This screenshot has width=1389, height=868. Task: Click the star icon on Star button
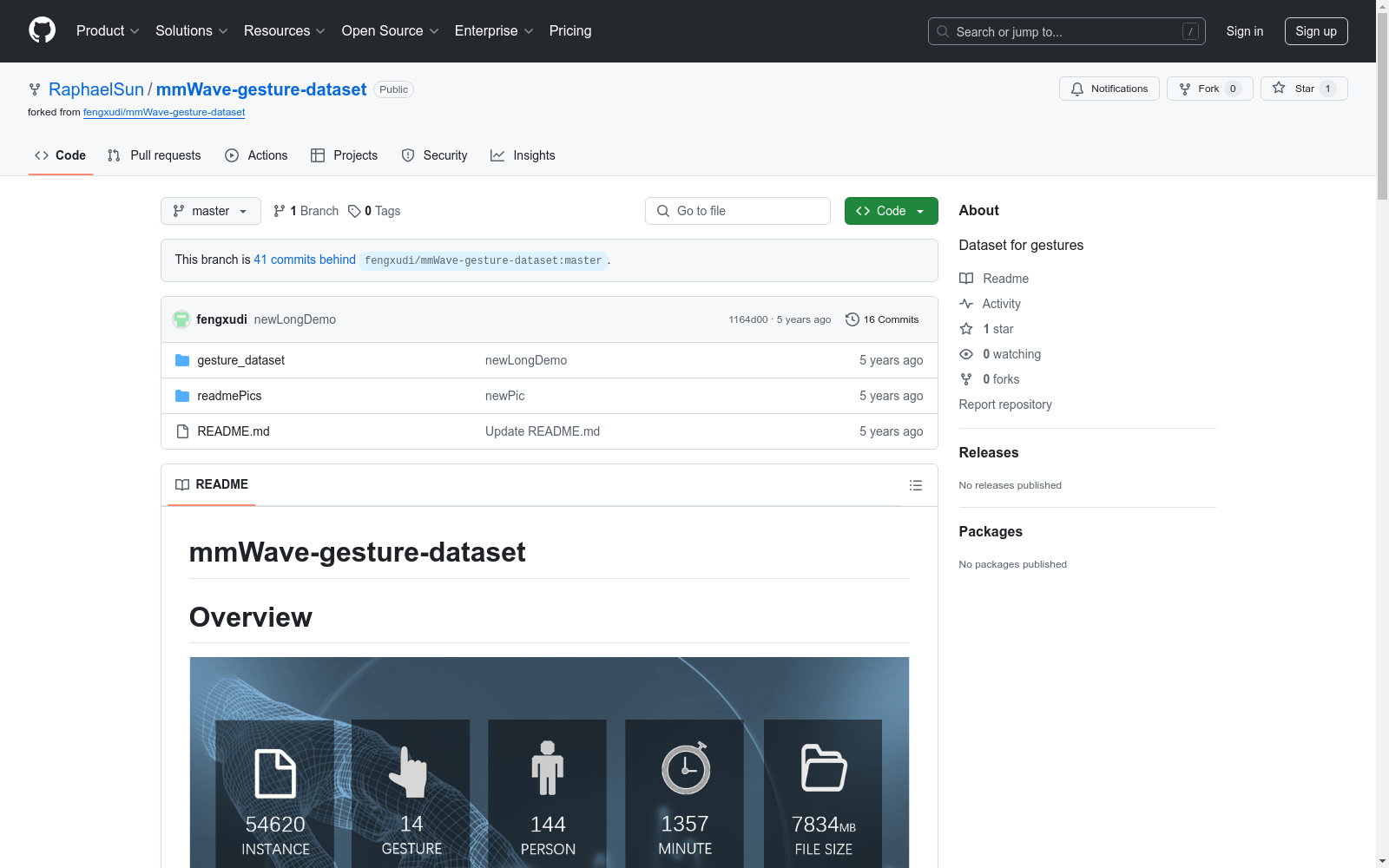coord(1279,88)
